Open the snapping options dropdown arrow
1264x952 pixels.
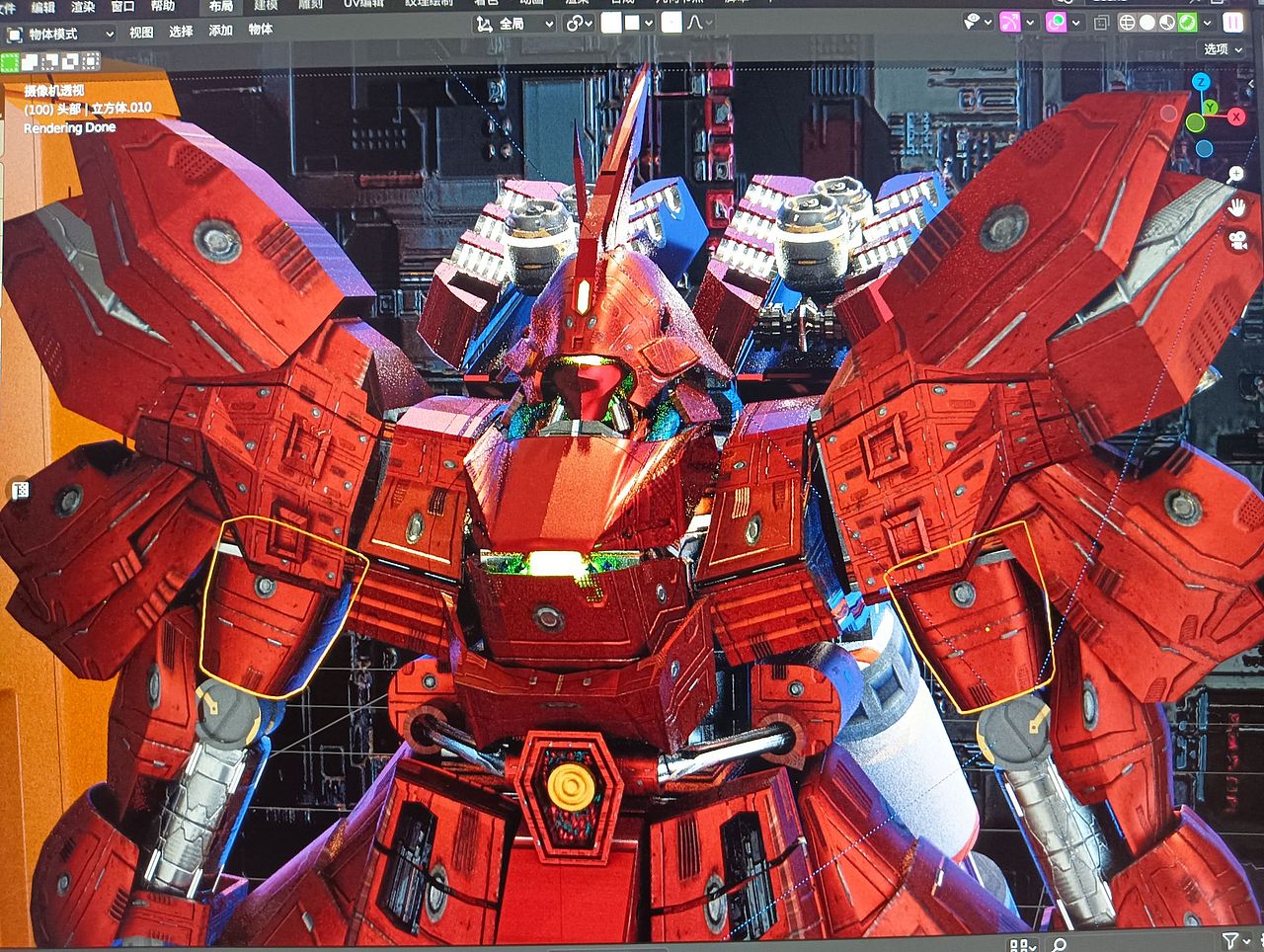click(x=649, y=22)
